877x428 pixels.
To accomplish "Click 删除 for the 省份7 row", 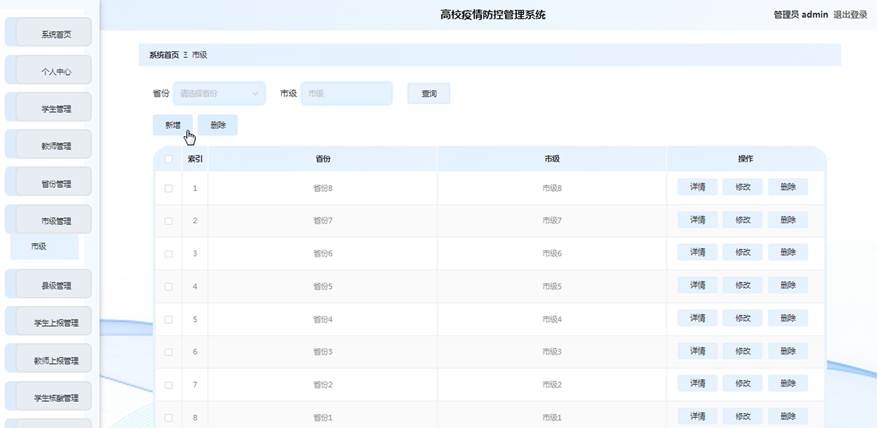I will (788, 219).
